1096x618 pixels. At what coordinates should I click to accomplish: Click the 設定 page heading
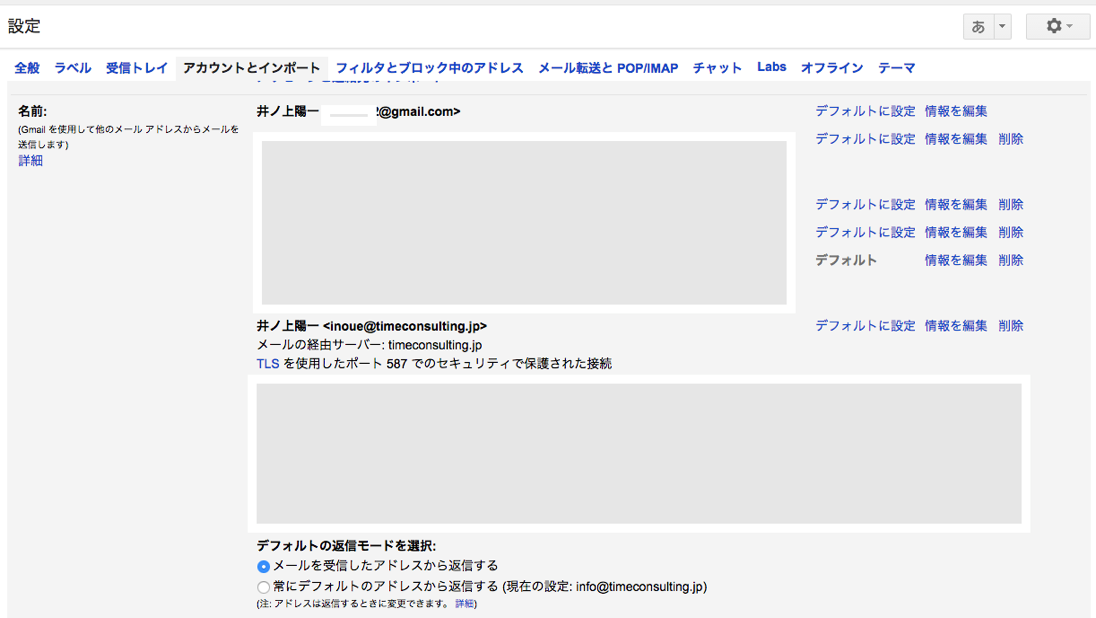point(24,27)
